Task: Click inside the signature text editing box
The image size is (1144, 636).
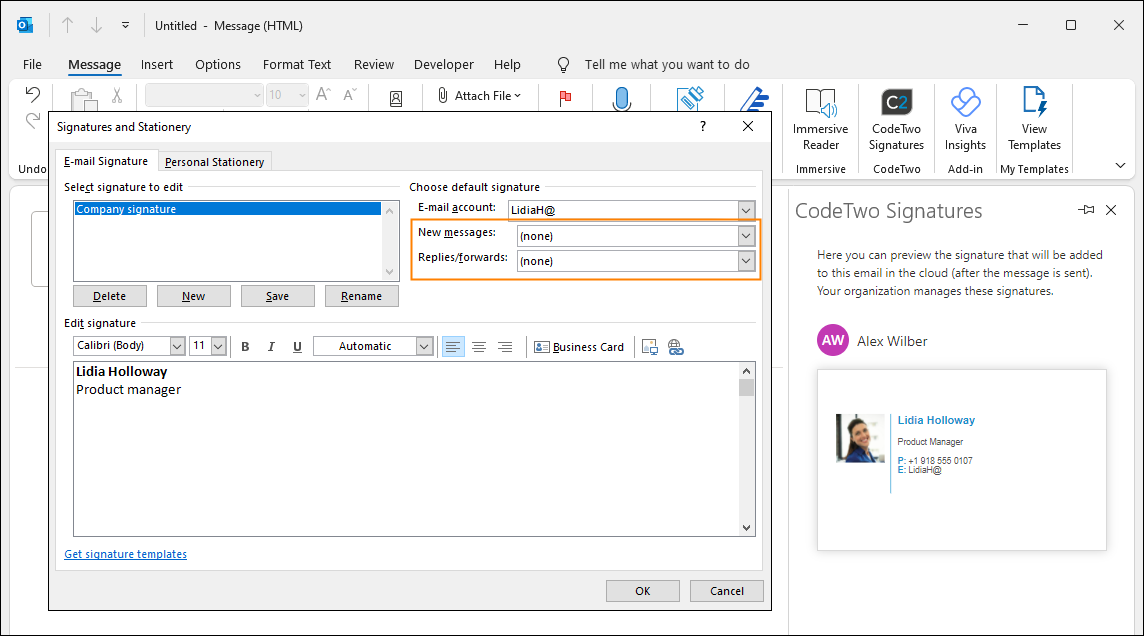Action: click(x=407, y=449)
